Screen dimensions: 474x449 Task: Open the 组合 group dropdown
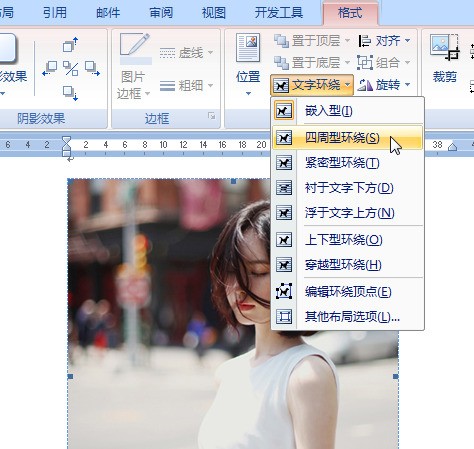point(384,62)
